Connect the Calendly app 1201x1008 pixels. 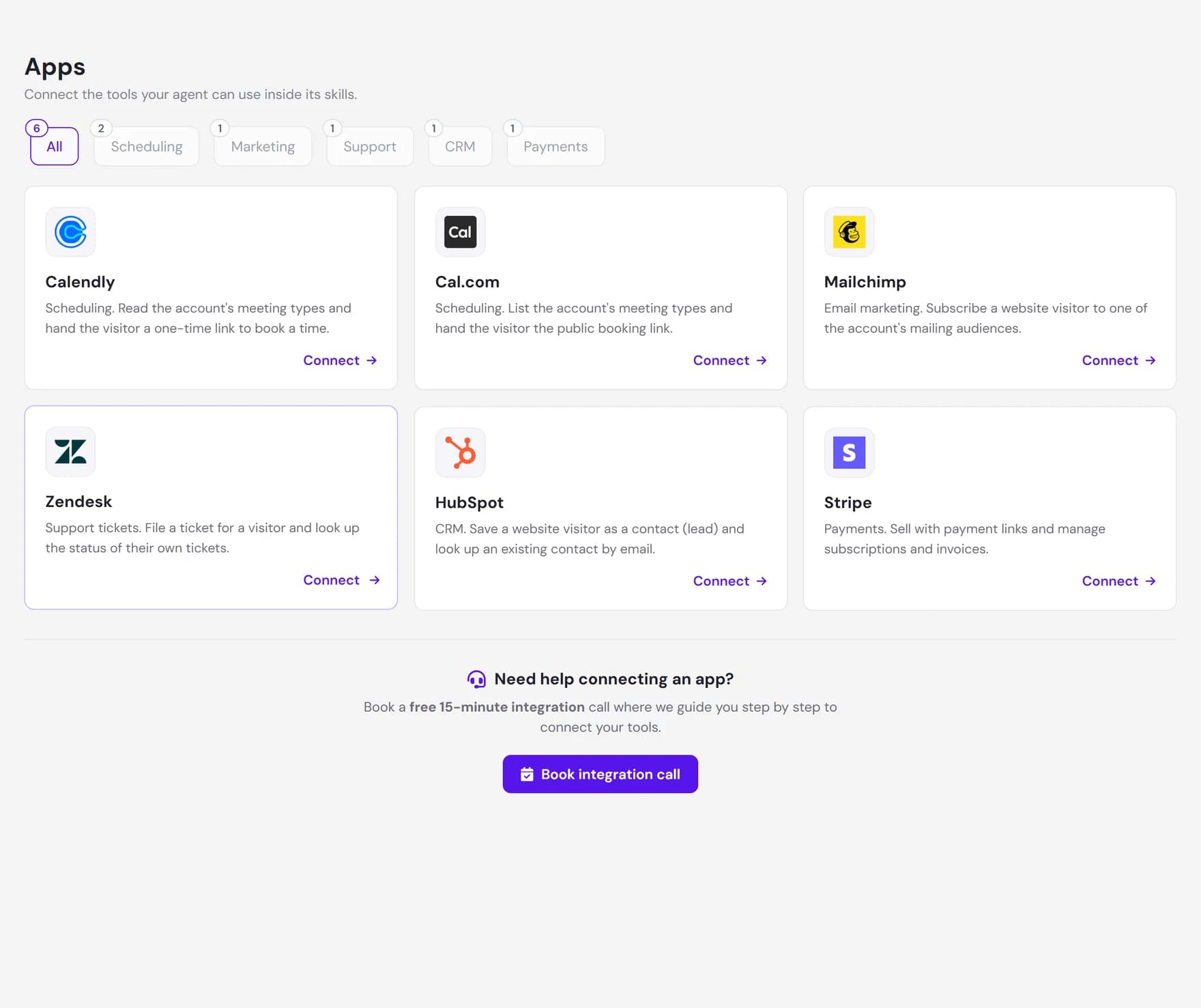(340, 360)
